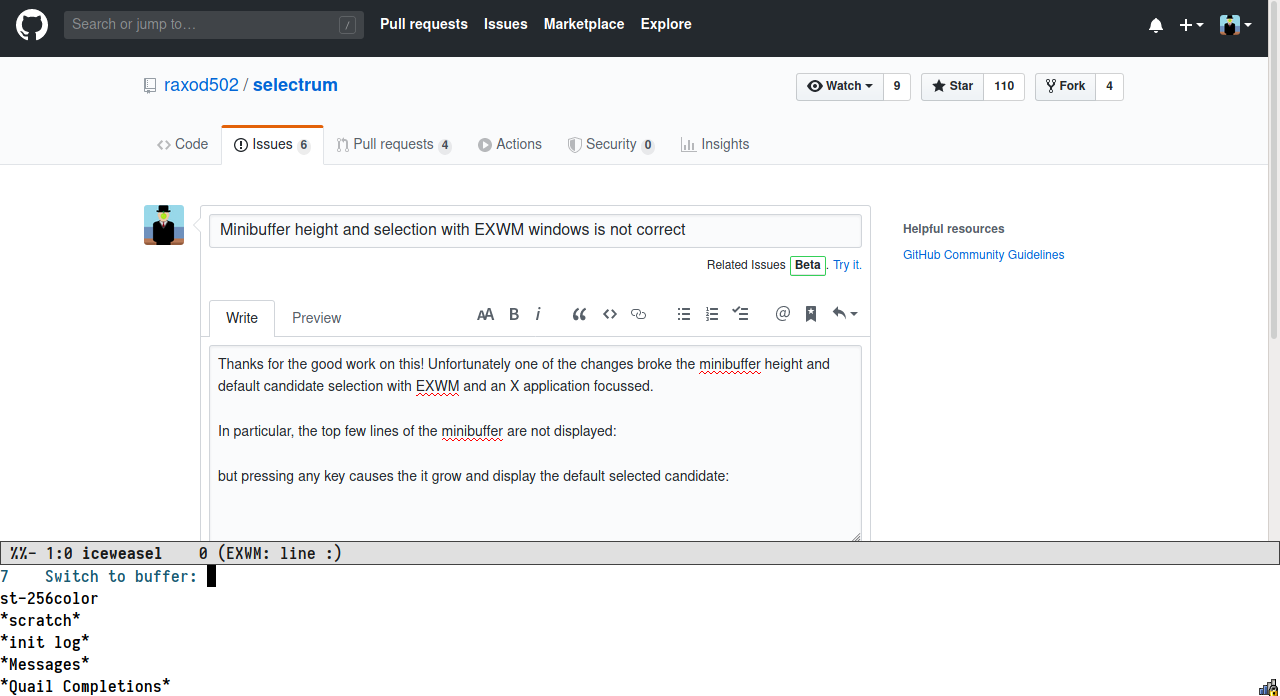Open the saved replies arrow dropdown
Viewport: 1280px width, 696px height.
(844, 314)
